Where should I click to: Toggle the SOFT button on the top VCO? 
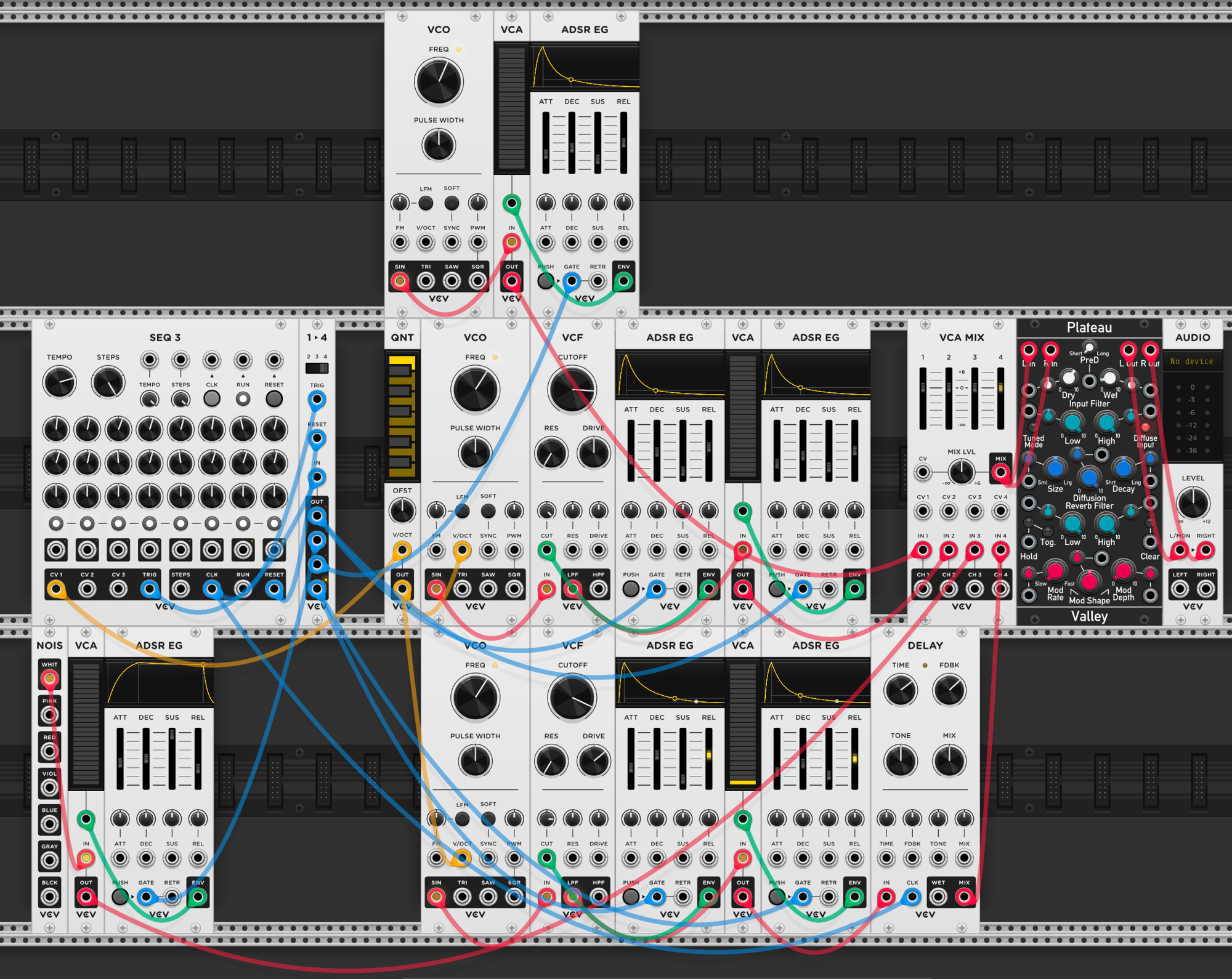(x=452, y=203)
